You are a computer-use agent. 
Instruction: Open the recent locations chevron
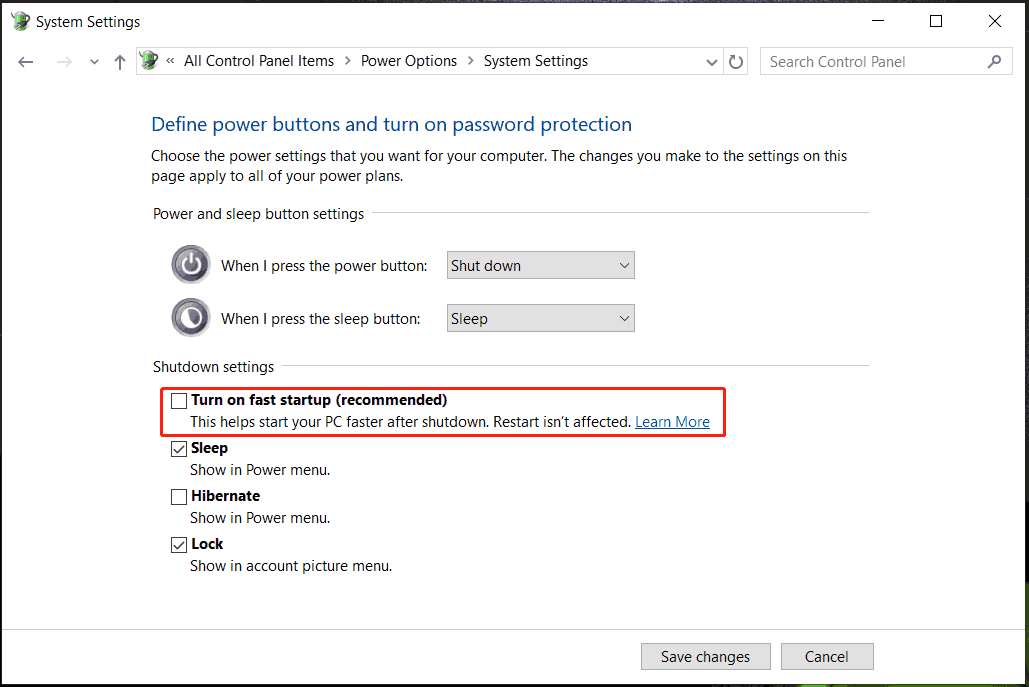coord(94,62)
